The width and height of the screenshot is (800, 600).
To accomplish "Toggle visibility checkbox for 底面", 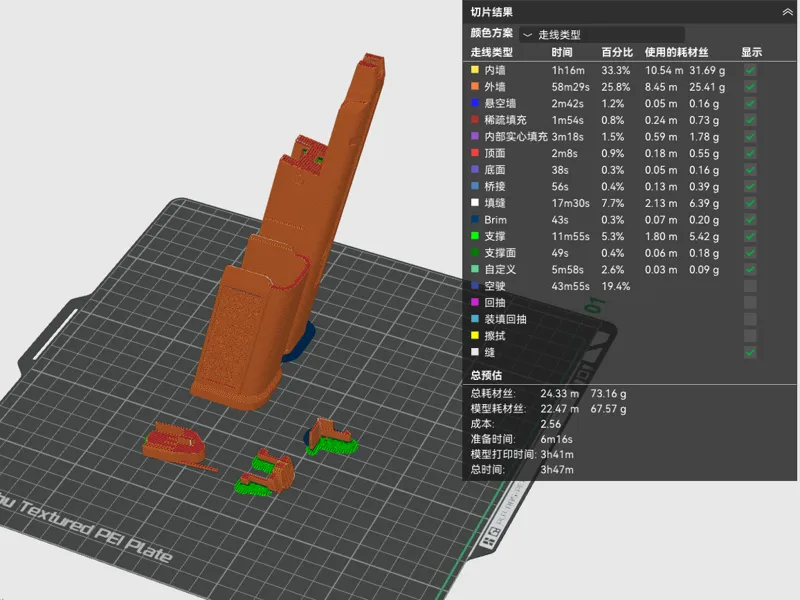I will [750, 169].
